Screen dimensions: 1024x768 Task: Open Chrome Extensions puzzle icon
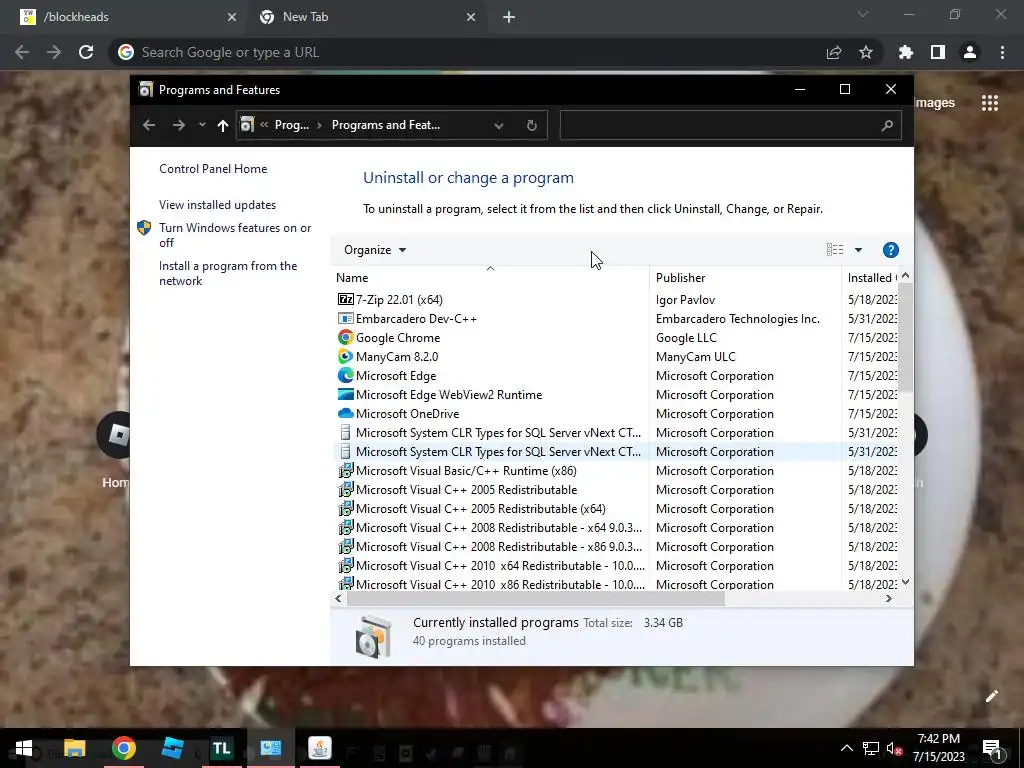coord(906,52)
